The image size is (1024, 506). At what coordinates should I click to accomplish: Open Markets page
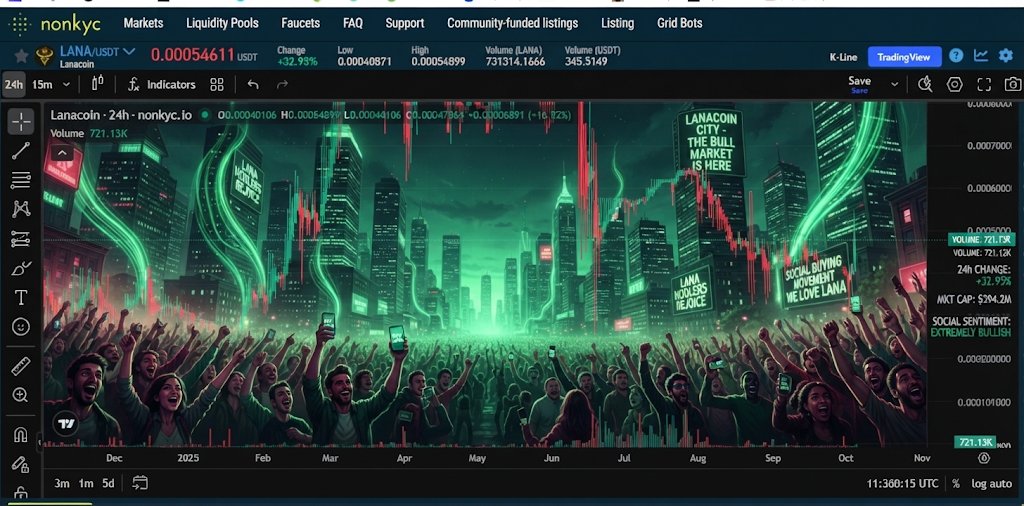(x=143, y=24)
